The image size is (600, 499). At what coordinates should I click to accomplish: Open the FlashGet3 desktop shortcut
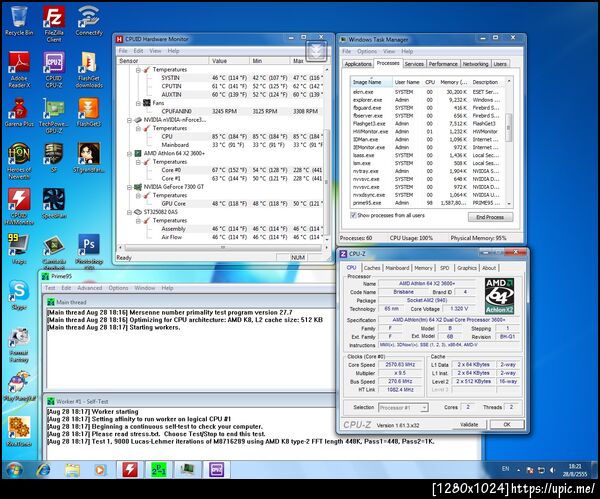pyautogui.click(x=89, y=112)
